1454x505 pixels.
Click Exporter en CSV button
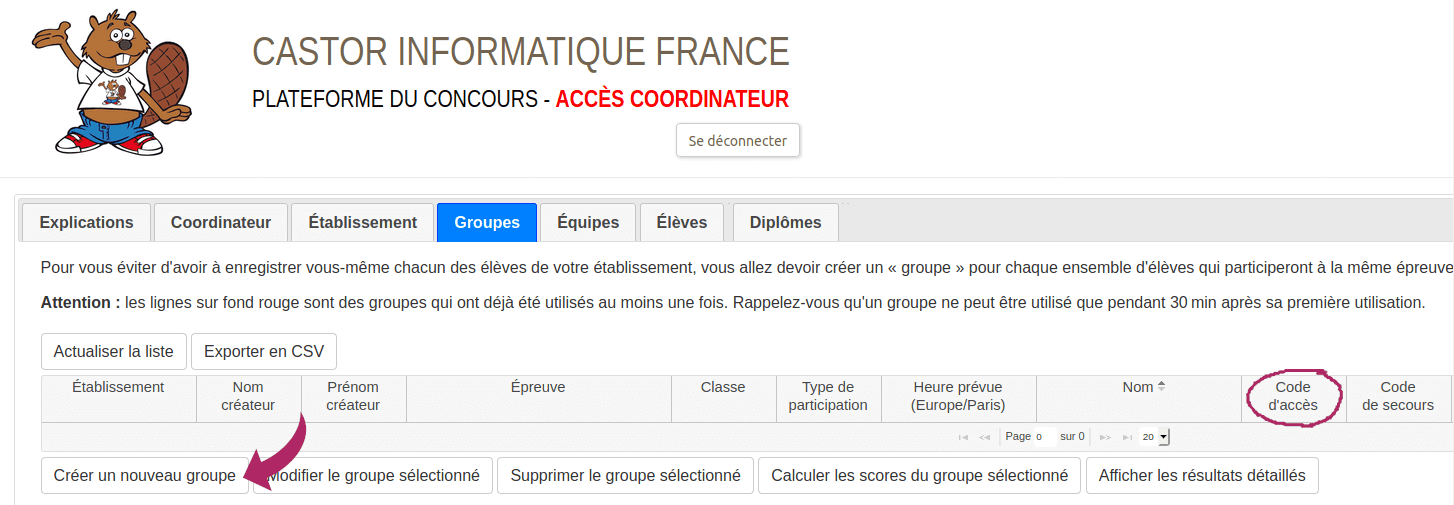point(264,351)
